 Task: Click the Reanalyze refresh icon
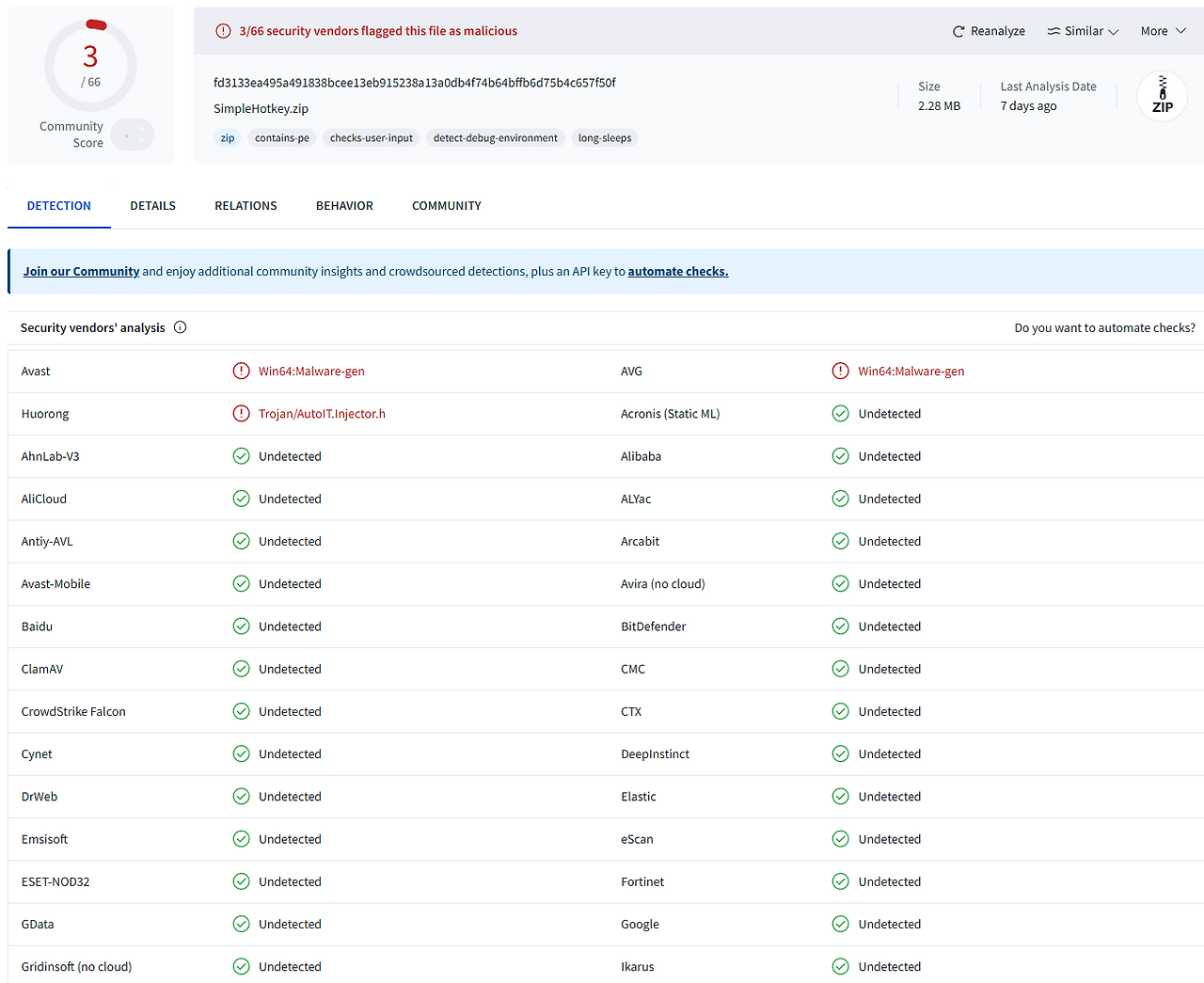(x=958, y=31)
